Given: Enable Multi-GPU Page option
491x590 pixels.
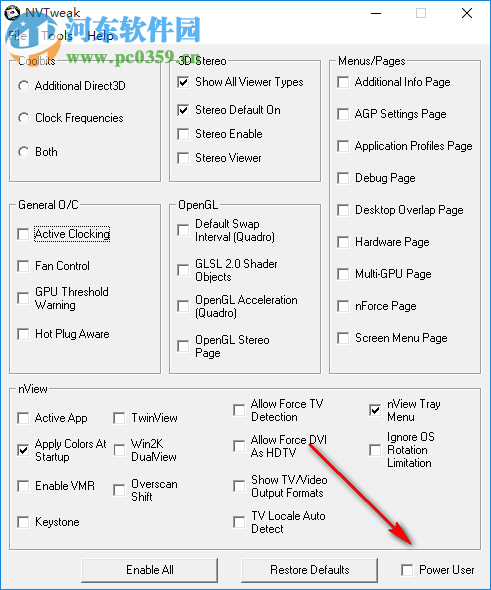Looking at the screenshot, I should coord(343,274).
